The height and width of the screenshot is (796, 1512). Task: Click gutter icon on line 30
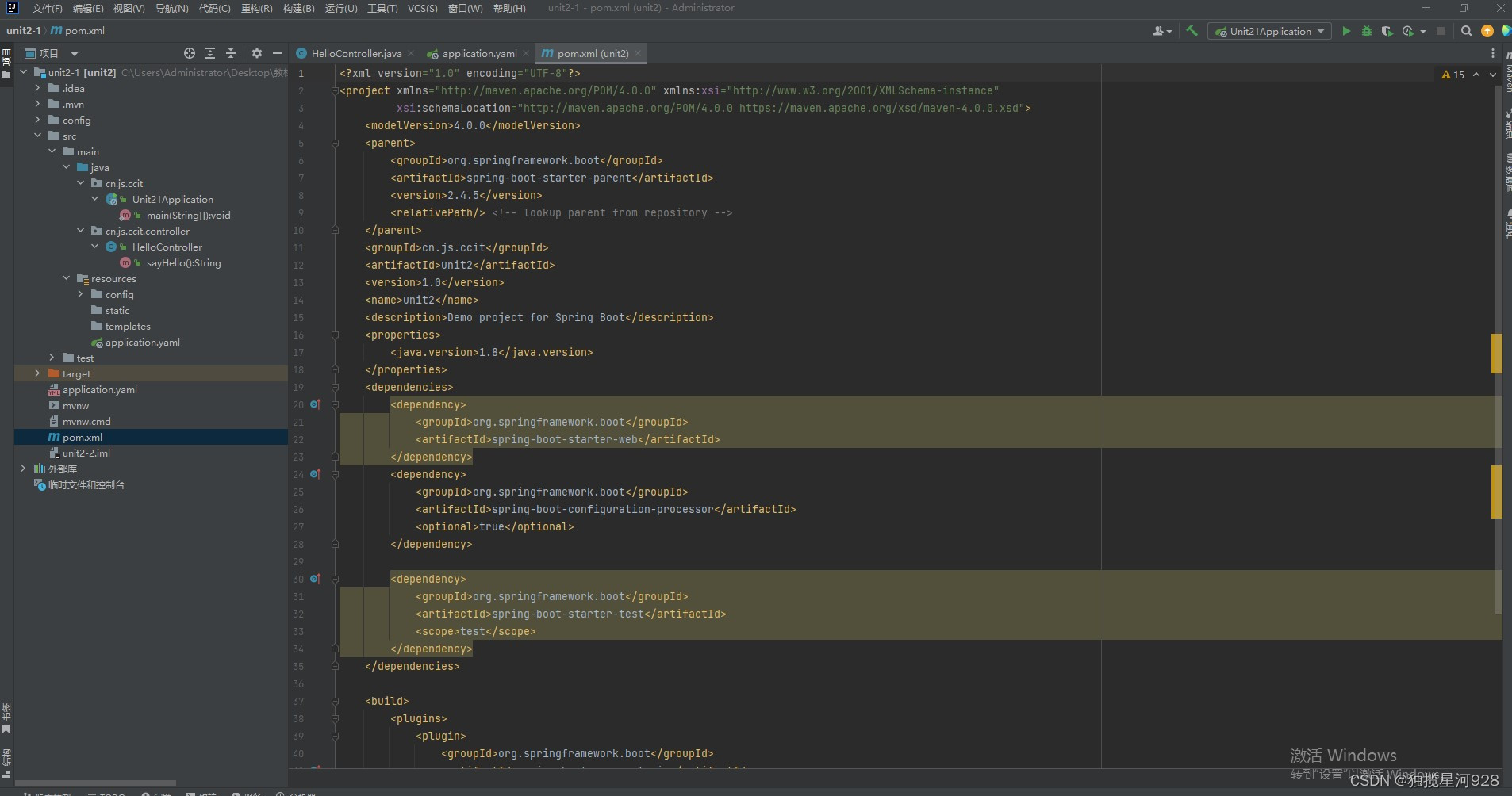click(315, 579)
